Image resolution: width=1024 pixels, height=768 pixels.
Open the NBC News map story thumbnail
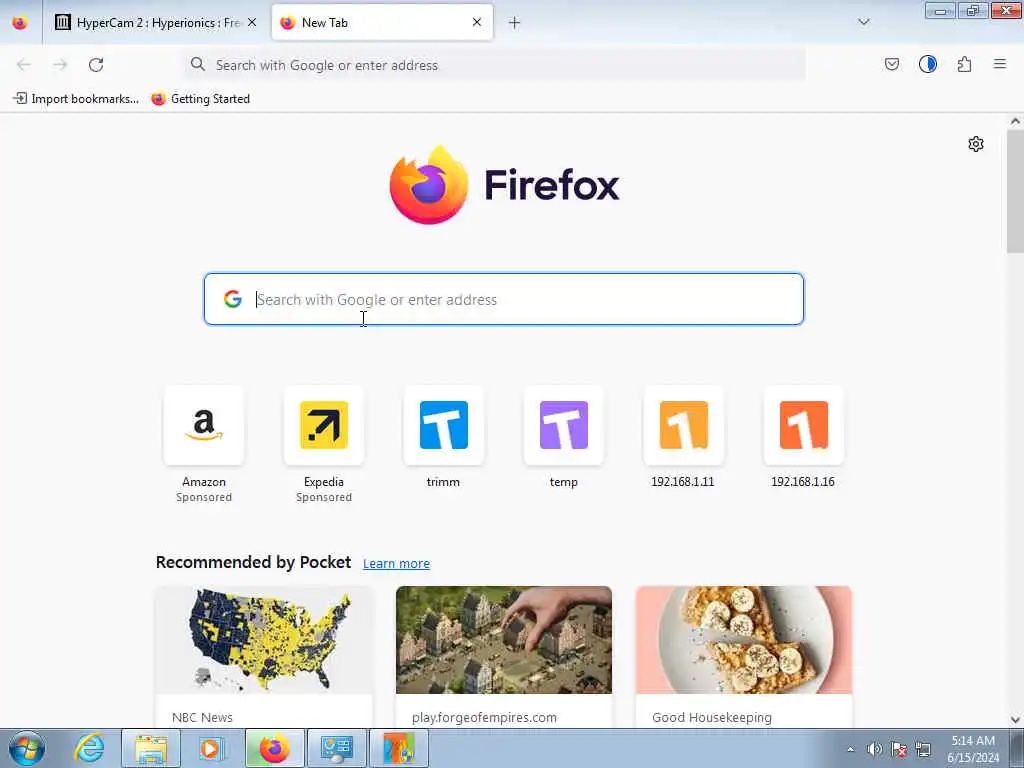tap(264, 640)
